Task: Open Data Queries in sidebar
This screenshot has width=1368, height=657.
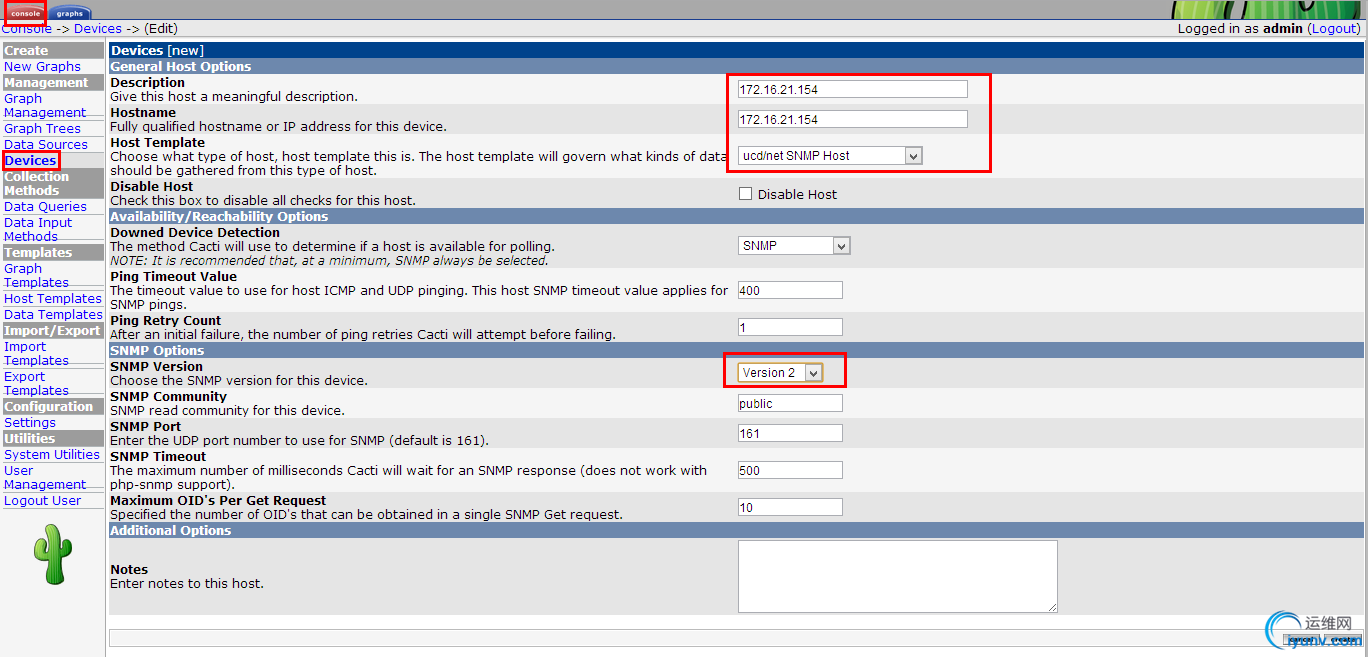Action: [x=45, y=206]
